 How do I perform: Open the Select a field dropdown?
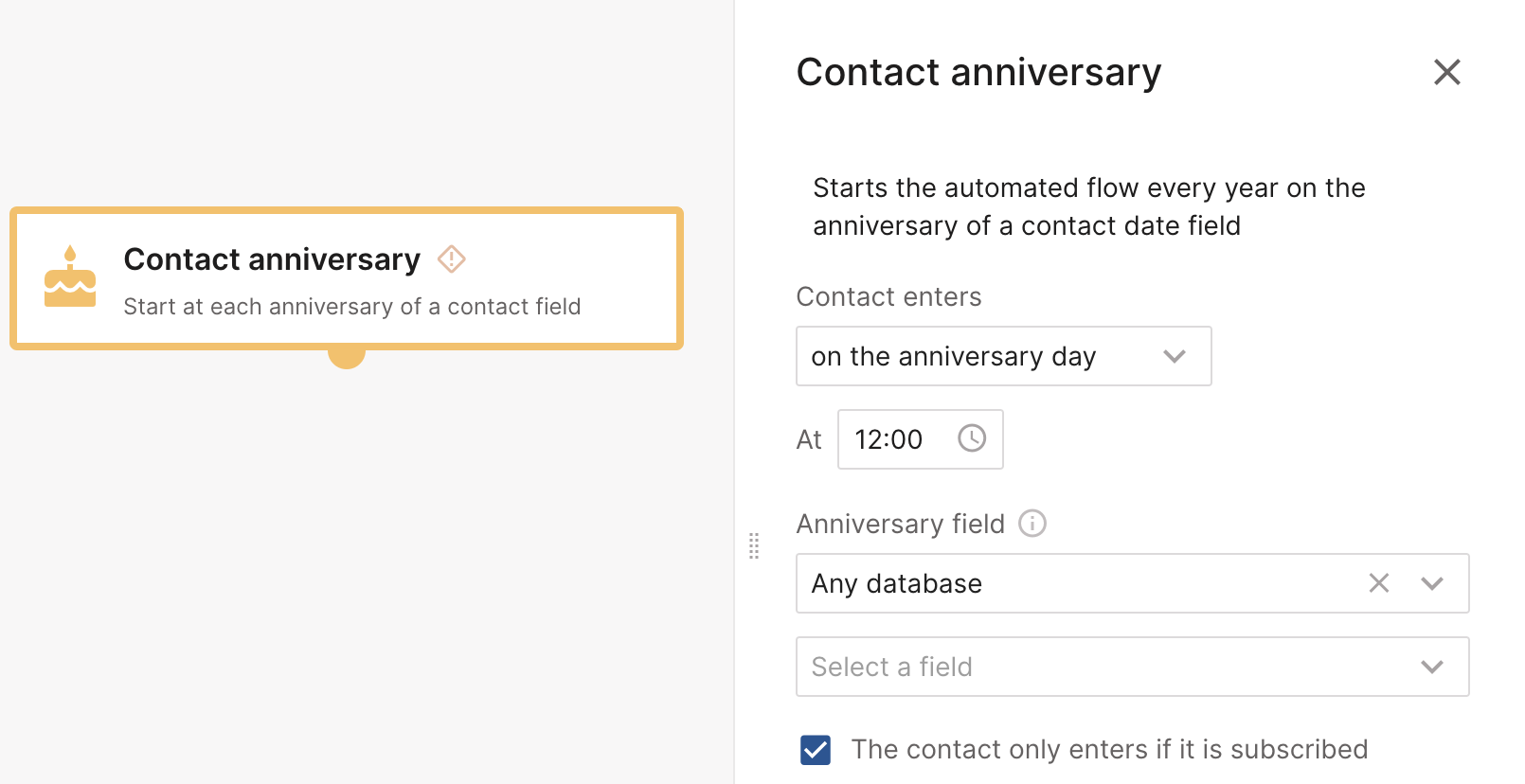pyautogui.click(x=1132, y=667)
